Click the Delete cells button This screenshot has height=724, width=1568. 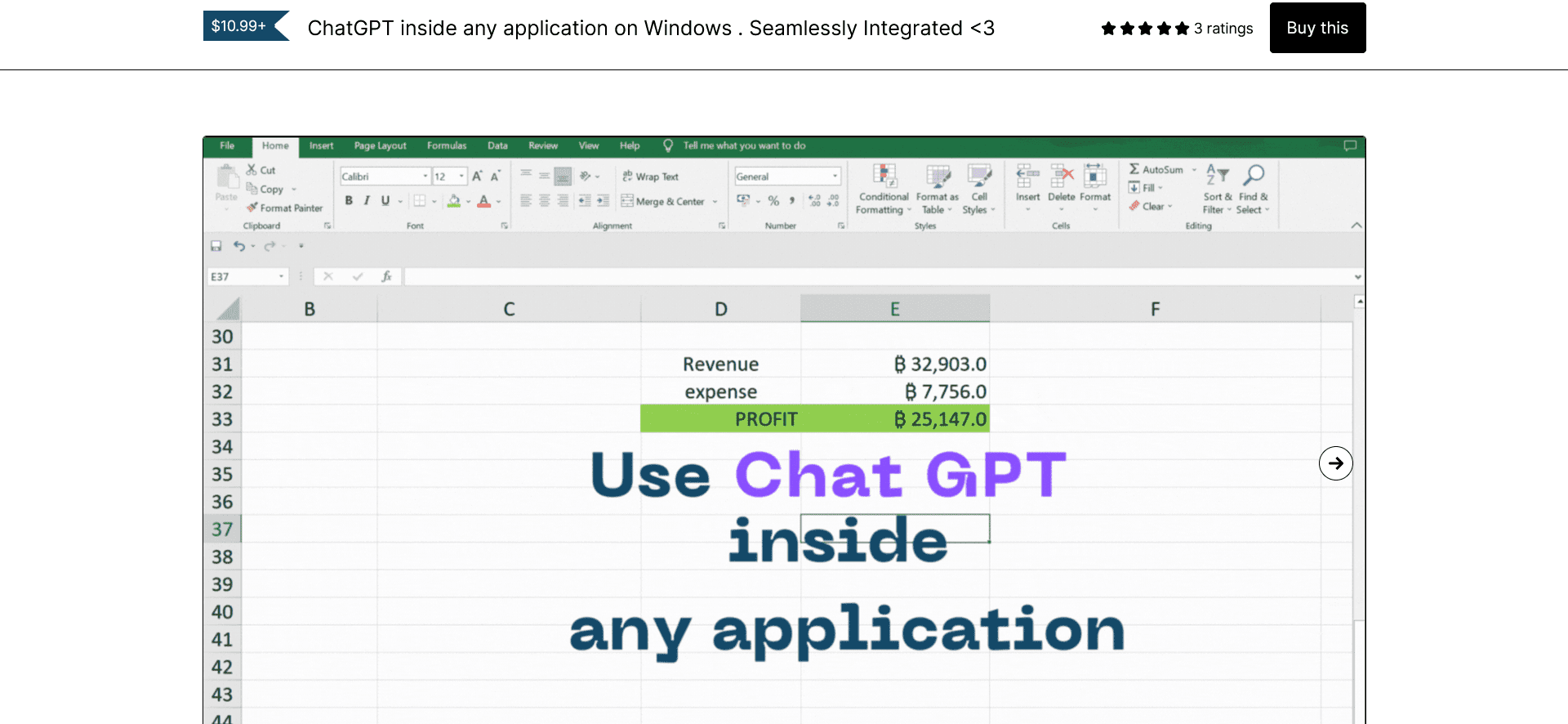coord(1062,188)
